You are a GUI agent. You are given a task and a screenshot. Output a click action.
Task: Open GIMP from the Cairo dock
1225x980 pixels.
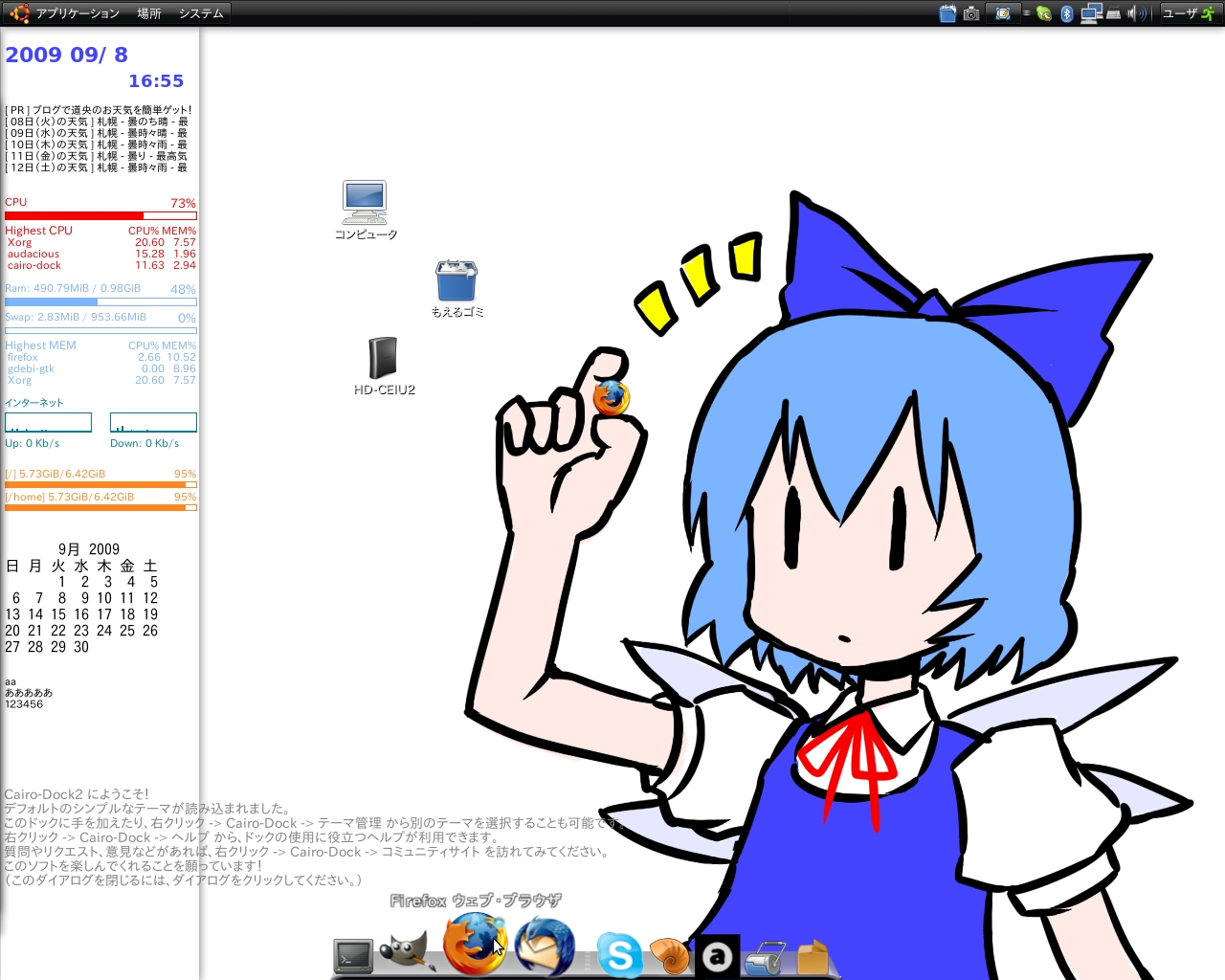pos(407,952)
